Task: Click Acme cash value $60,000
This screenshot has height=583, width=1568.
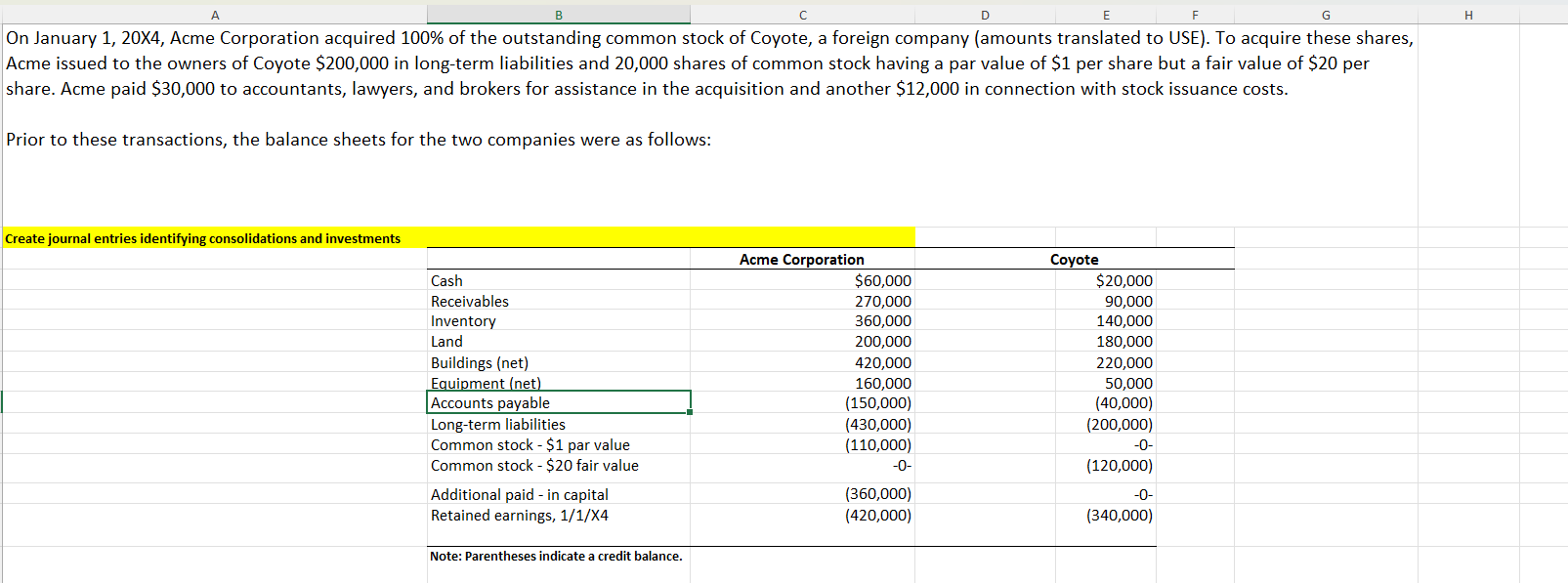Action: [803, 280]
